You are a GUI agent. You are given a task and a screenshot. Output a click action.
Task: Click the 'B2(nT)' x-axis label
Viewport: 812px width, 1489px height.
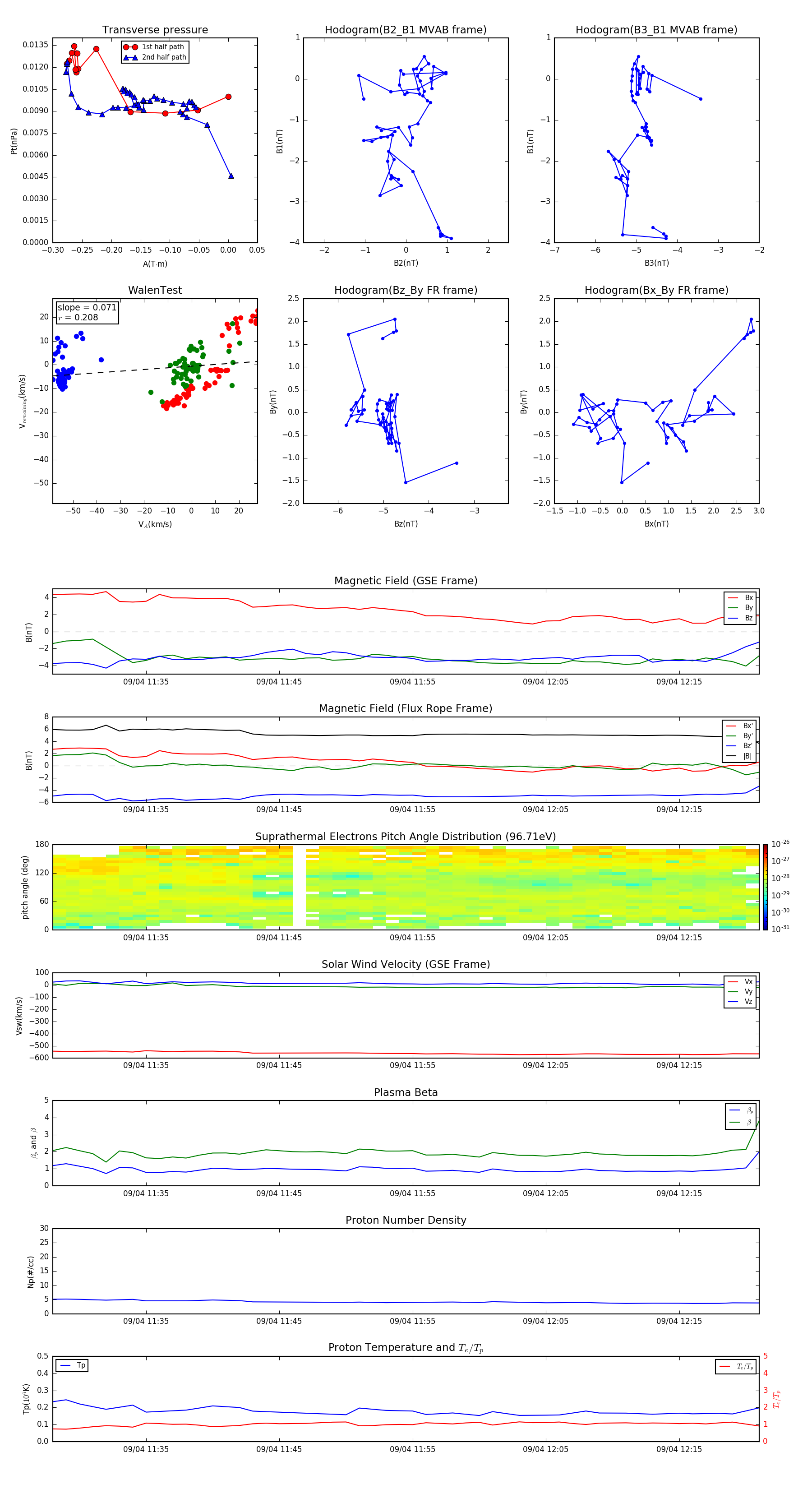[x=406, y=263]
